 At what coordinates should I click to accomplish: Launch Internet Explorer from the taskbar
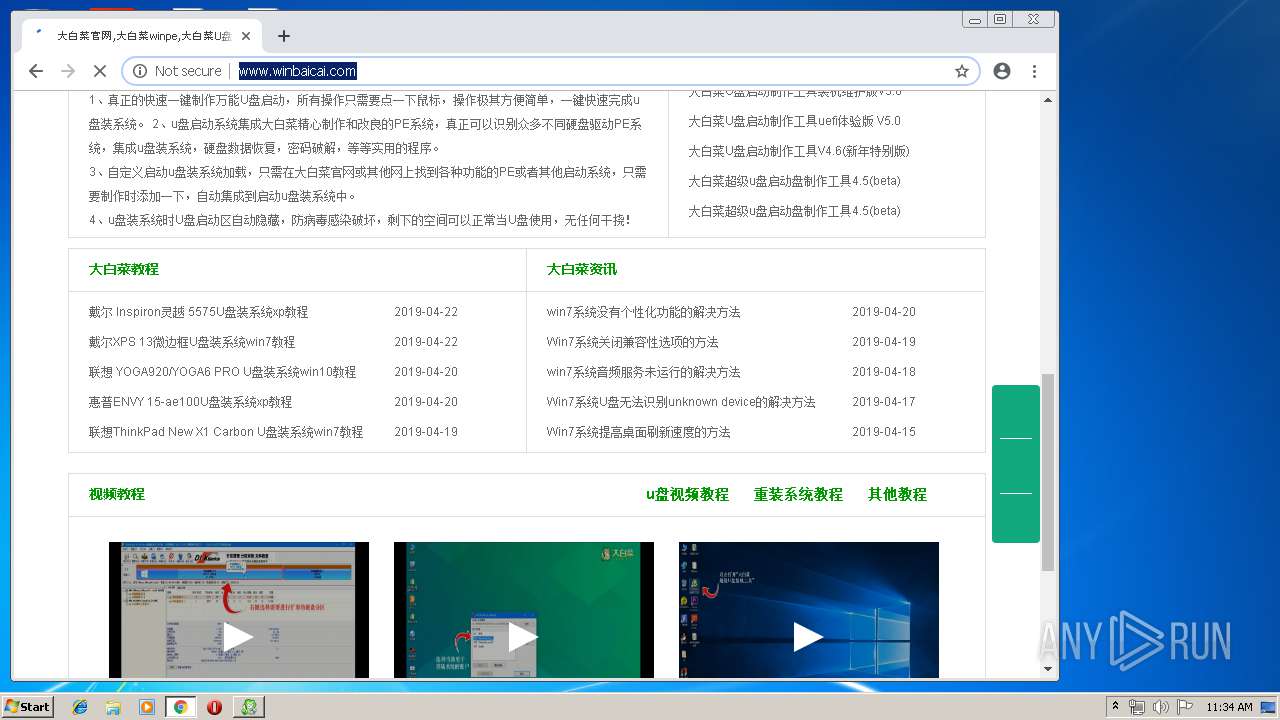tap(80, 707)
